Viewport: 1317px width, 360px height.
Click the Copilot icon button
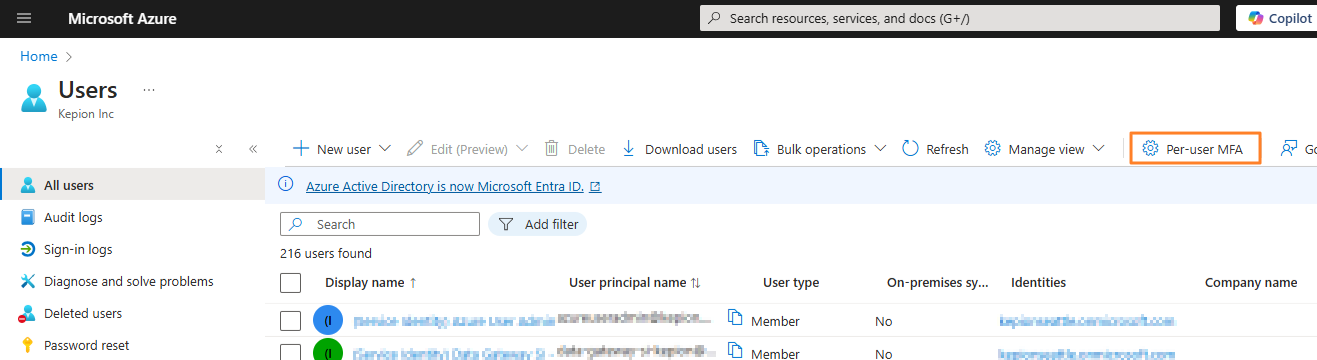point(1254,18)
